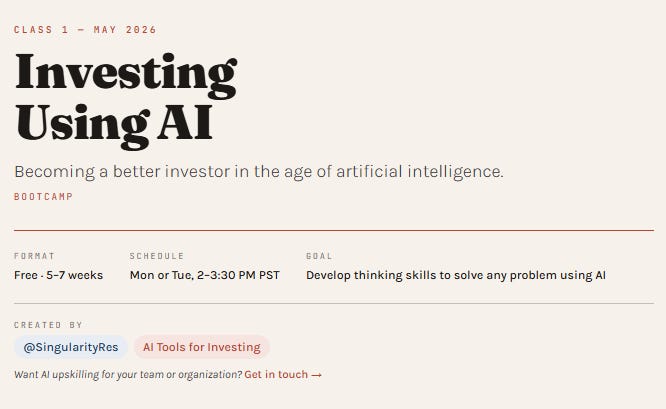
Task: Click the GOAL label
Action: (x=319, y=256)
